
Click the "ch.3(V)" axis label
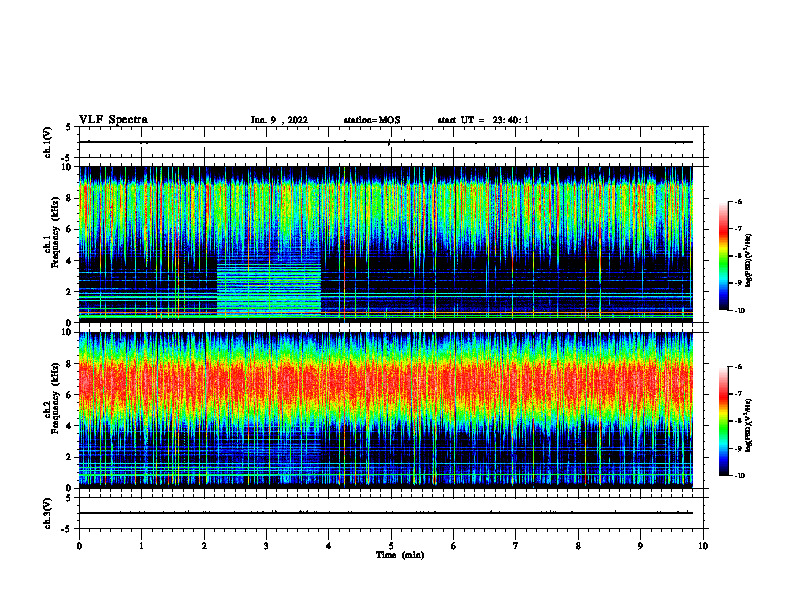(x=48, y=513)
